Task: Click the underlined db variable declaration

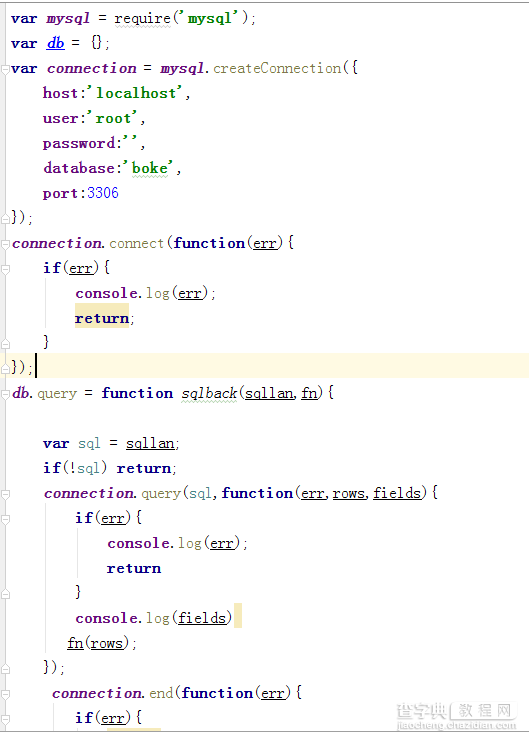Action: 56,43
